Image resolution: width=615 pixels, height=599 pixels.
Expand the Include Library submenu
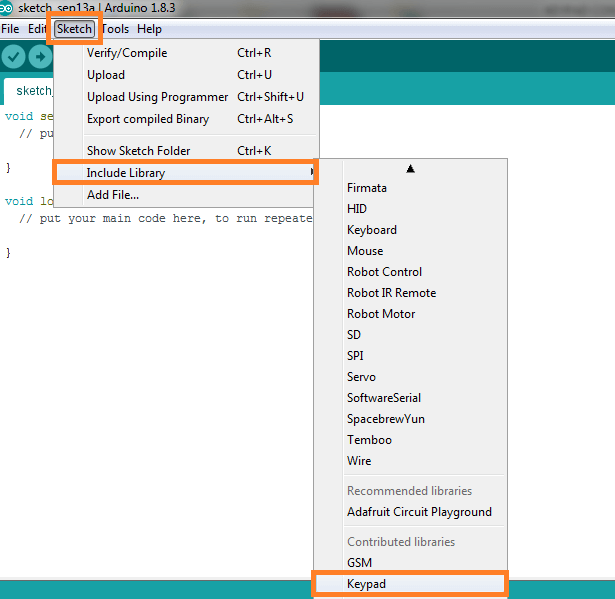pos(185,173)
